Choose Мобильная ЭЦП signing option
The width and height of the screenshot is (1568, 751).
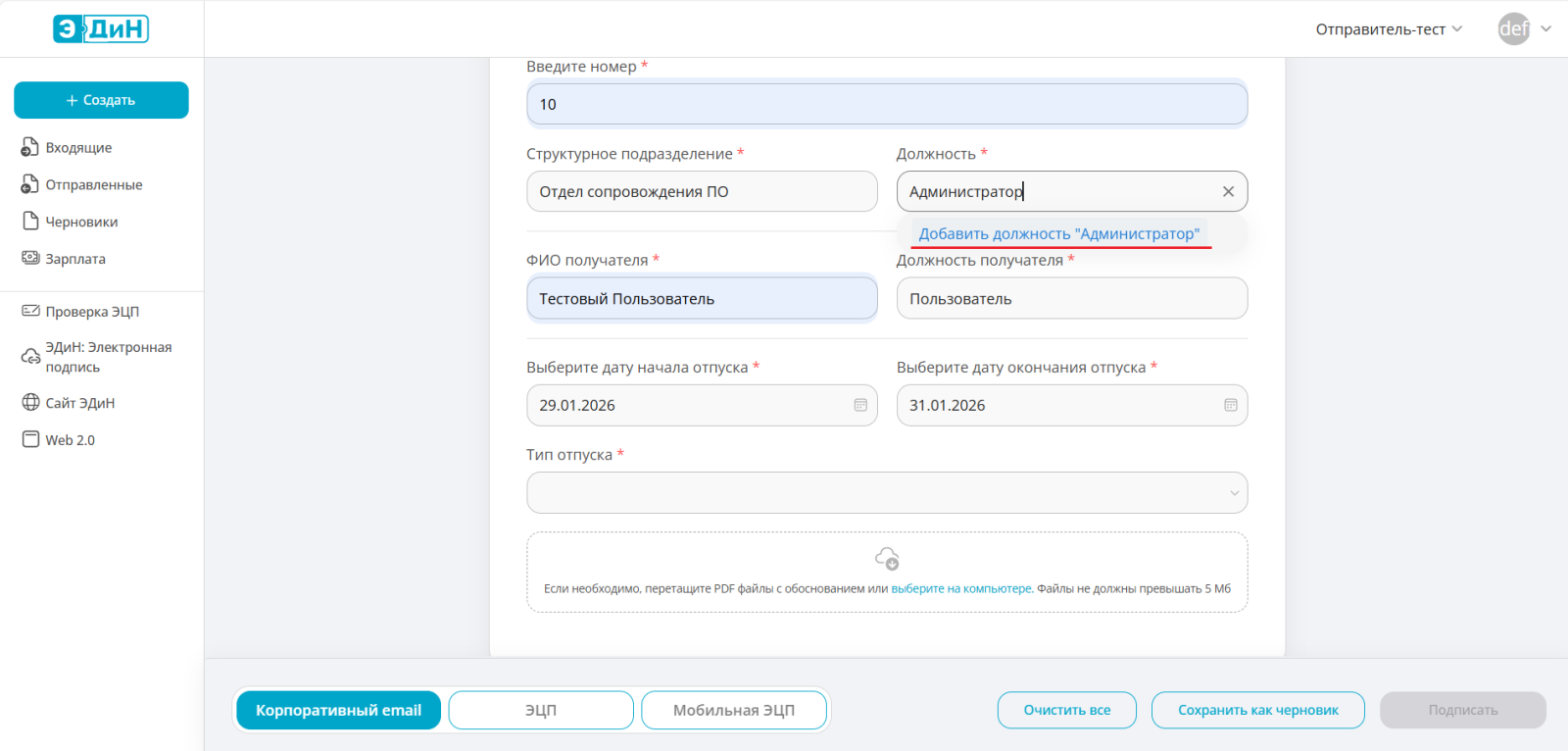click(734, 710)
